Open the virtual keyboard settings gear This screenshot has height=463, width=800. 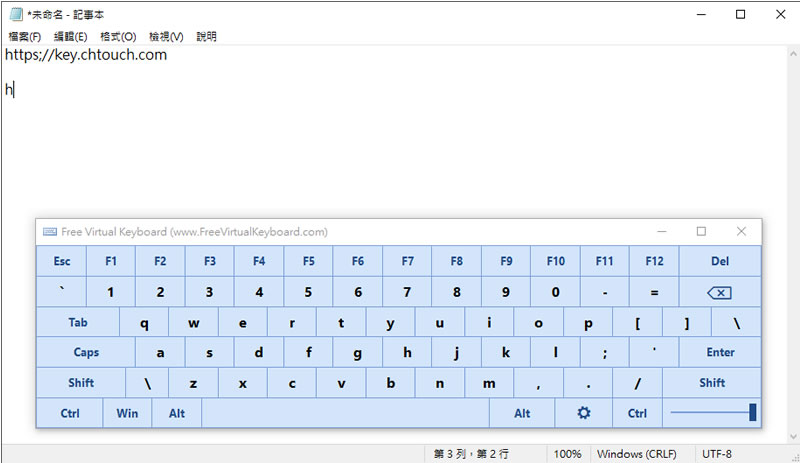coord(583,413)
